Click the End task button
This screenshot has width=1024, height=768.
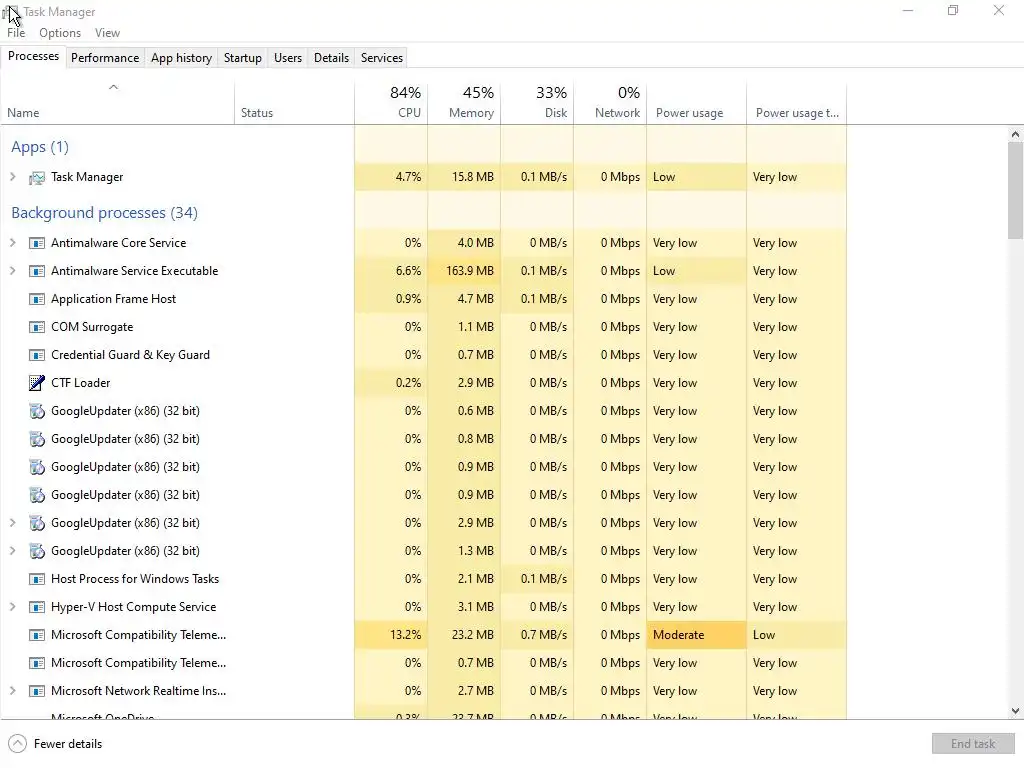tap(973, 744)
